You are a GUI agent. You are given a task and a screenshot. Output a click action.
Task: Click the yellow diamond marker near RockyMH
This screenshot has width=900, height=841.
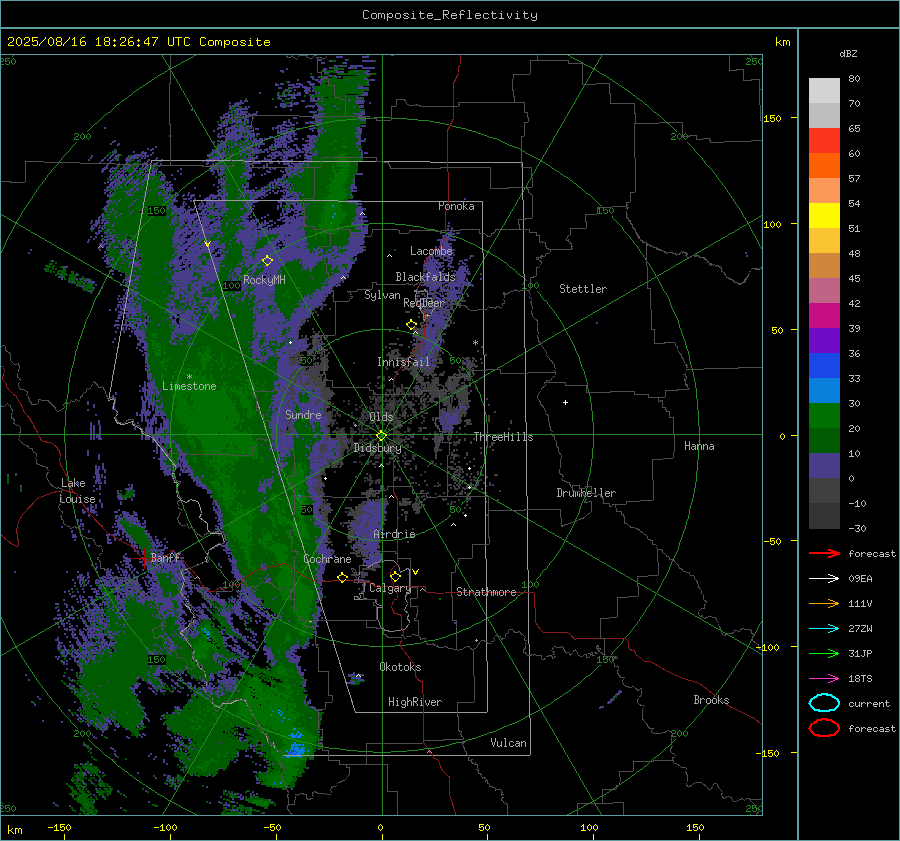267,261
